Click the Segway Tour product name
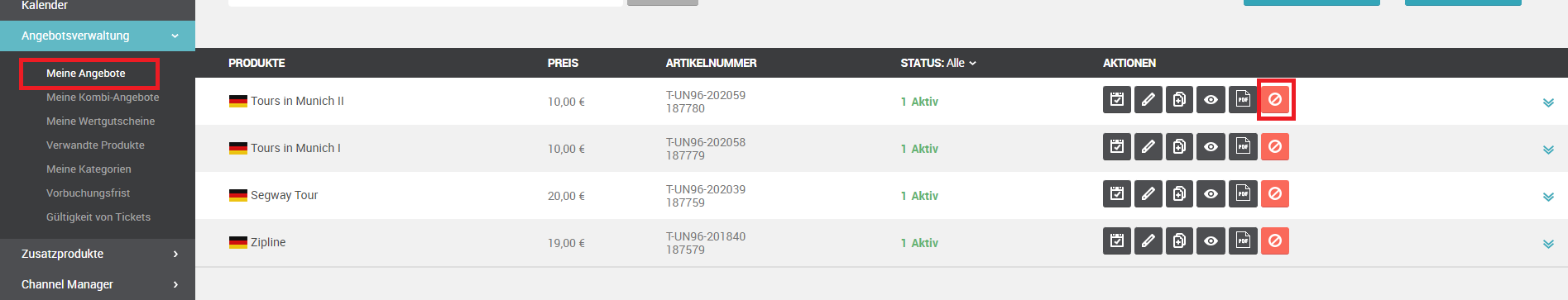 pos(284,195)
